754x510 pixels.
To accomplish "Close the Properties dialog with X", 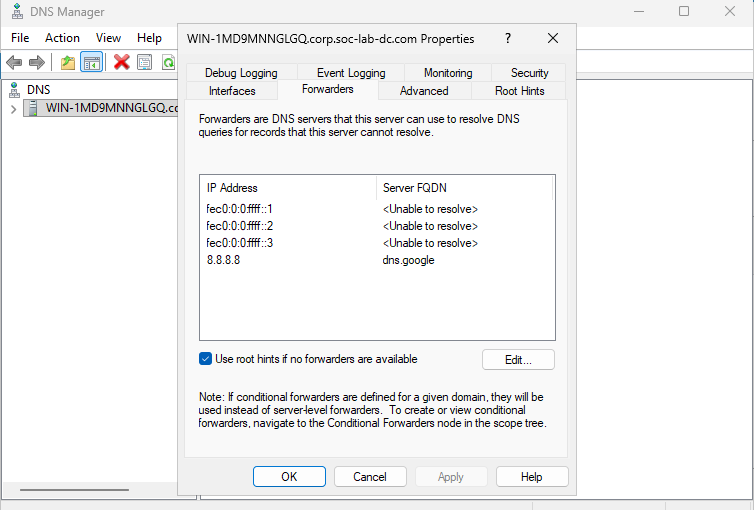I will [x=553, y=38].
